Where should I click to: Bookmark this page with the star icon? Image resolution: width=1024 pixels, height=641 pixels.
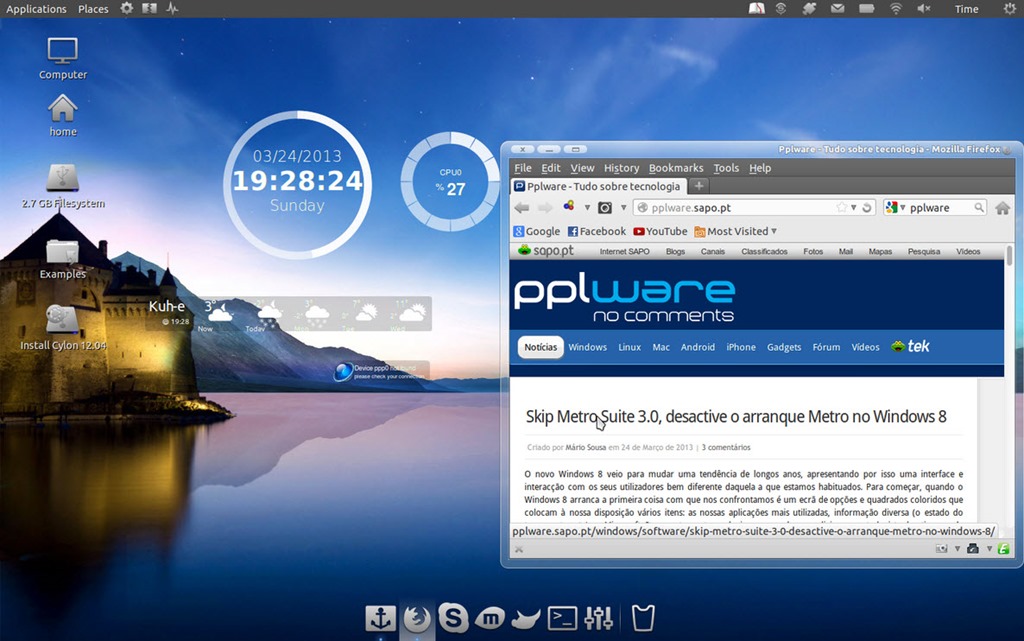[842, 208]
